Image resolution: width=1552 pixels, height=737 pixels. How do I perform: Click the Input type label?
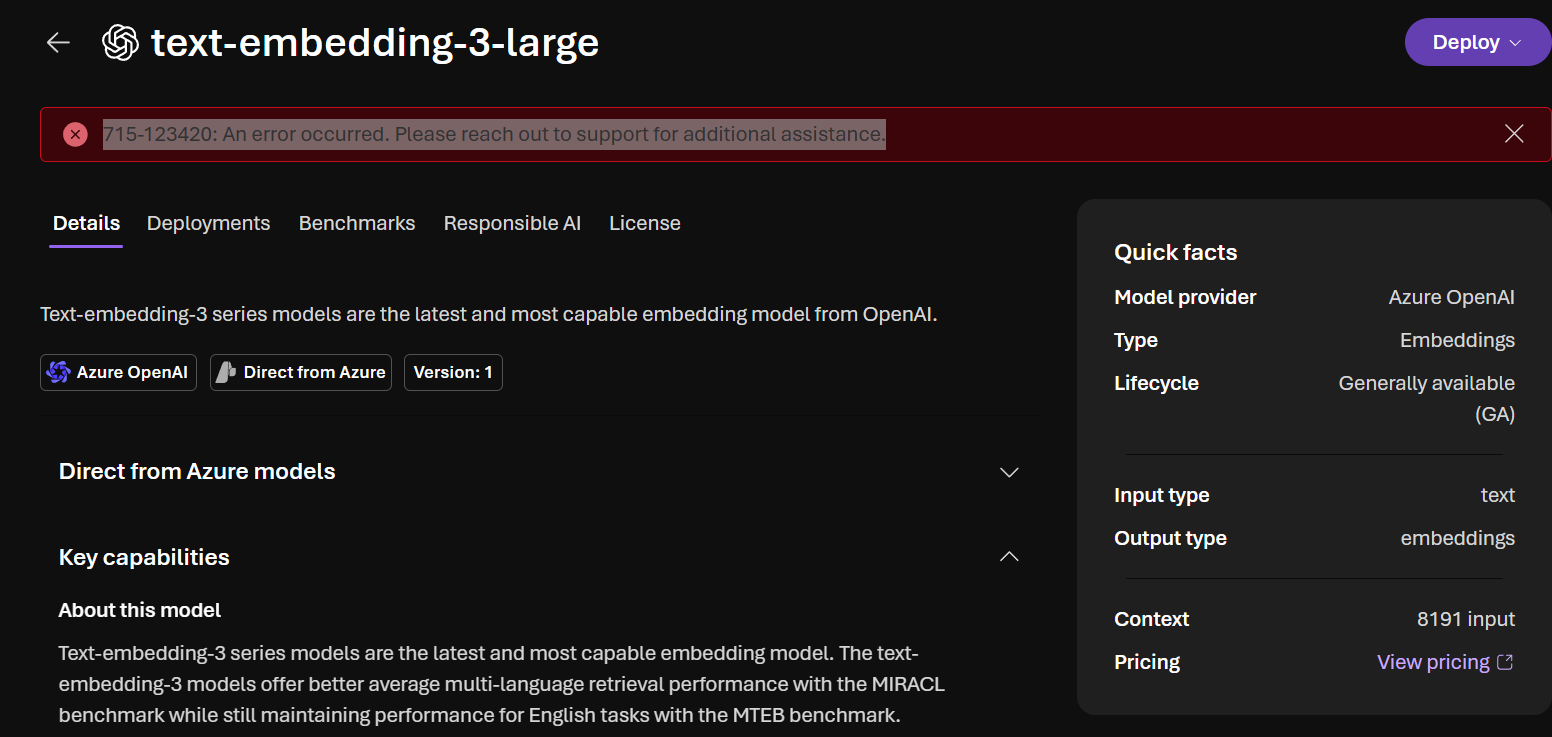(x=1162, y=495)
